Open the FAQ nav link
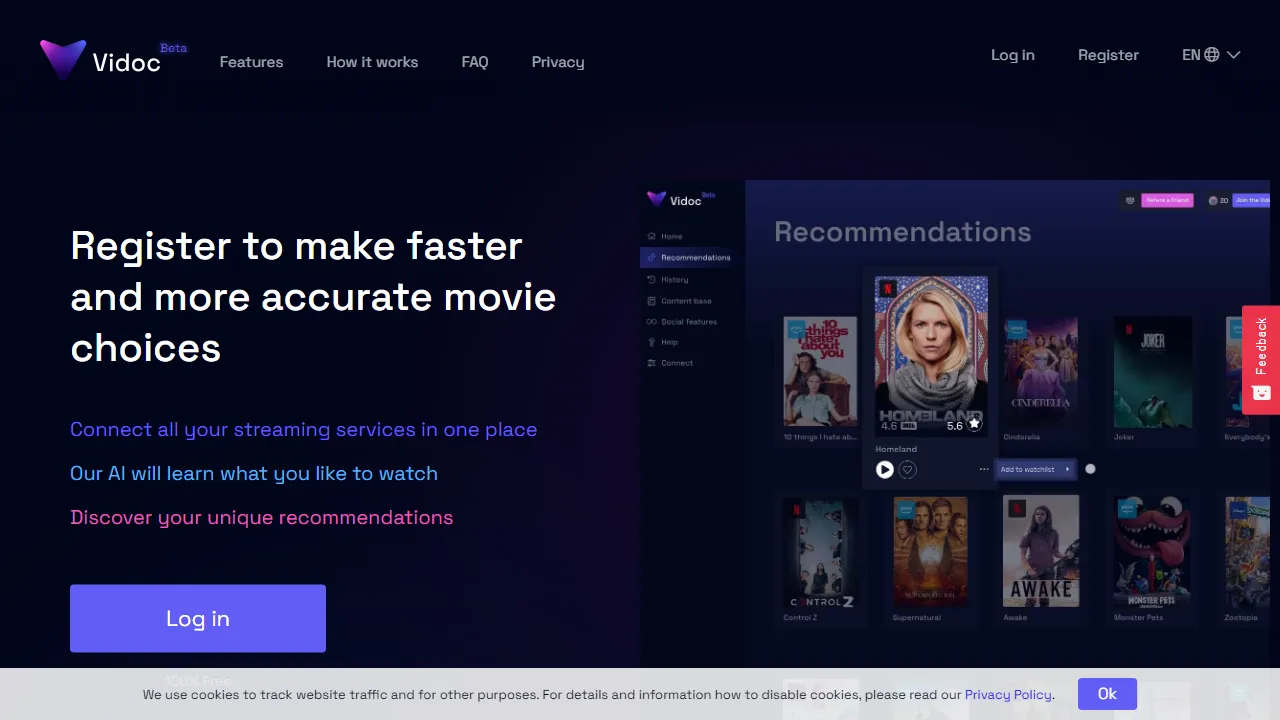The image size is (1280, 720). 475,62
